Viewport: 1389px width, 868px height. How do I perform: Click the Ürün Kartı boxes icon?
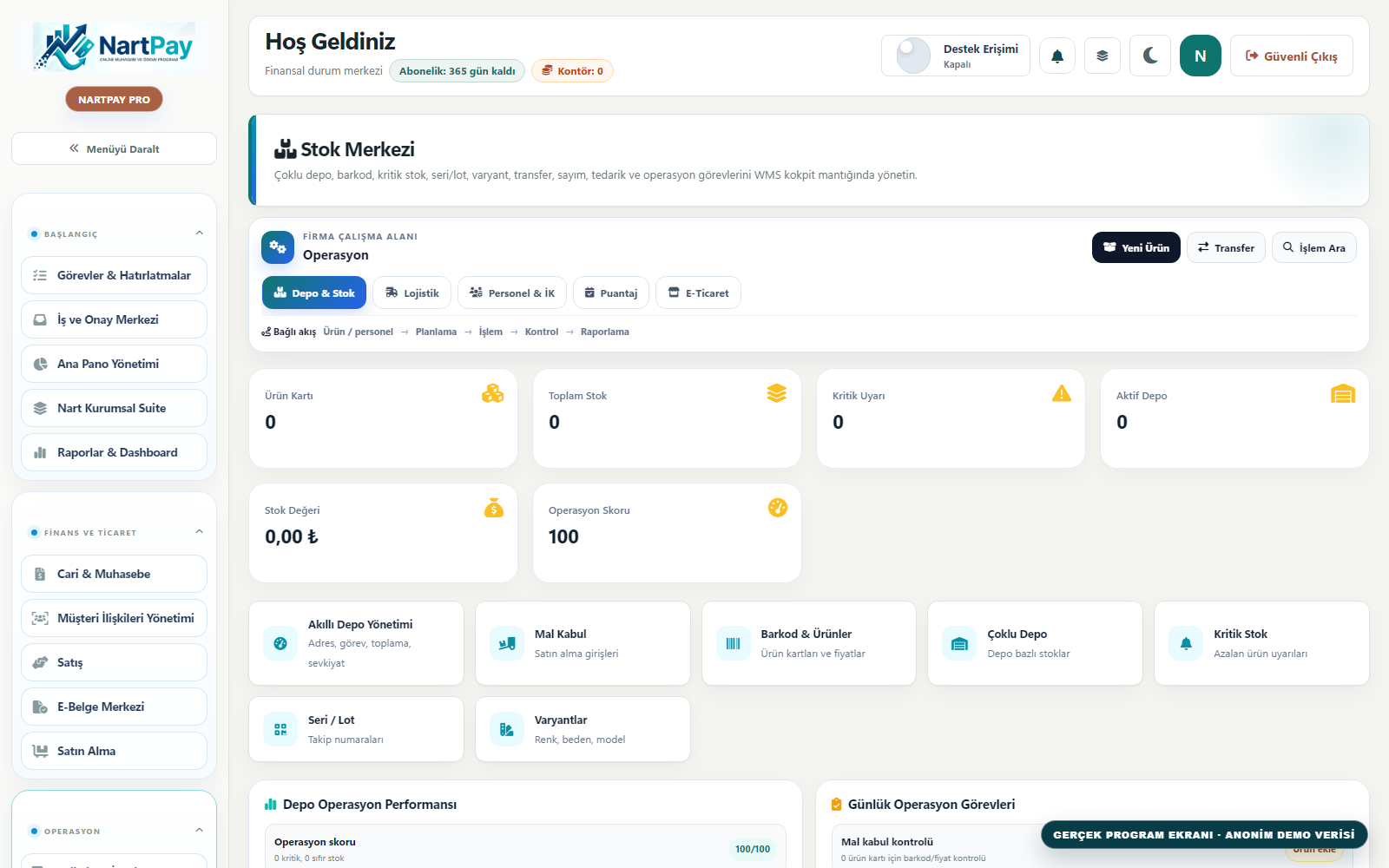point(493,394)
